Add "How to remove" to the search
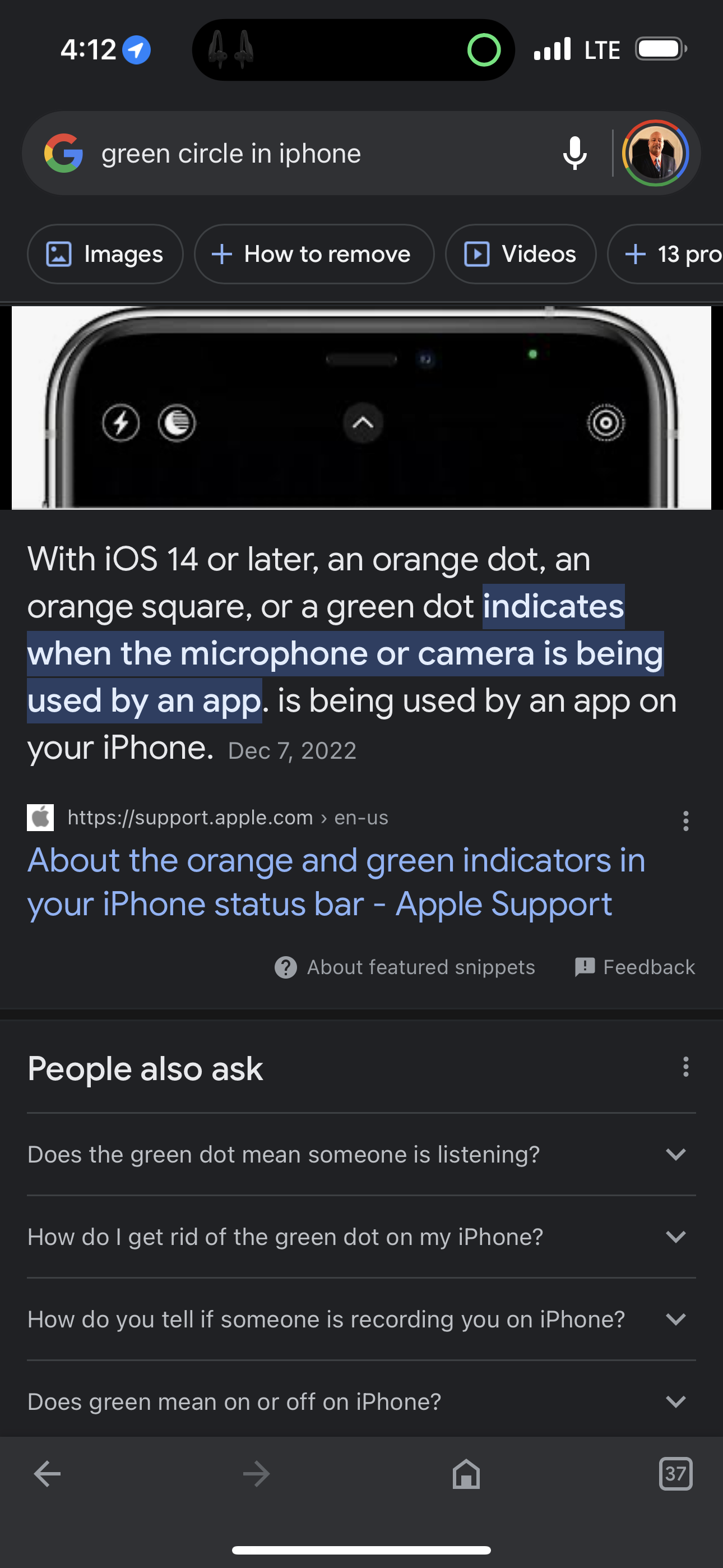 314,255
